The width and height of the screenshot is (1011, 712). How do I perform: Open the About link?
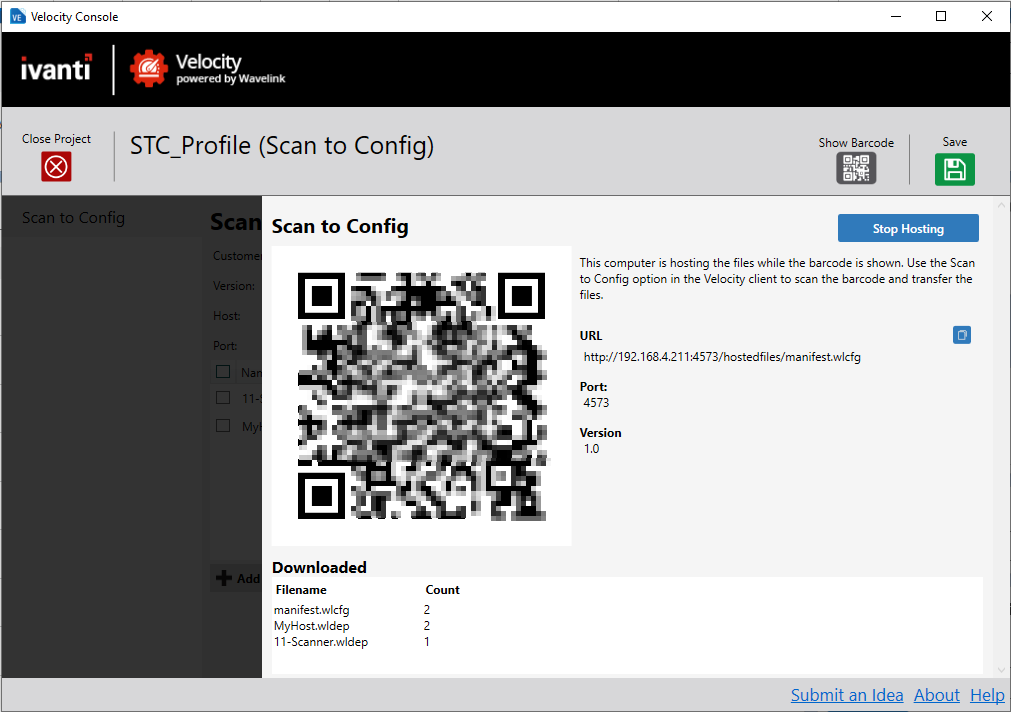click(x=936, y=695)
